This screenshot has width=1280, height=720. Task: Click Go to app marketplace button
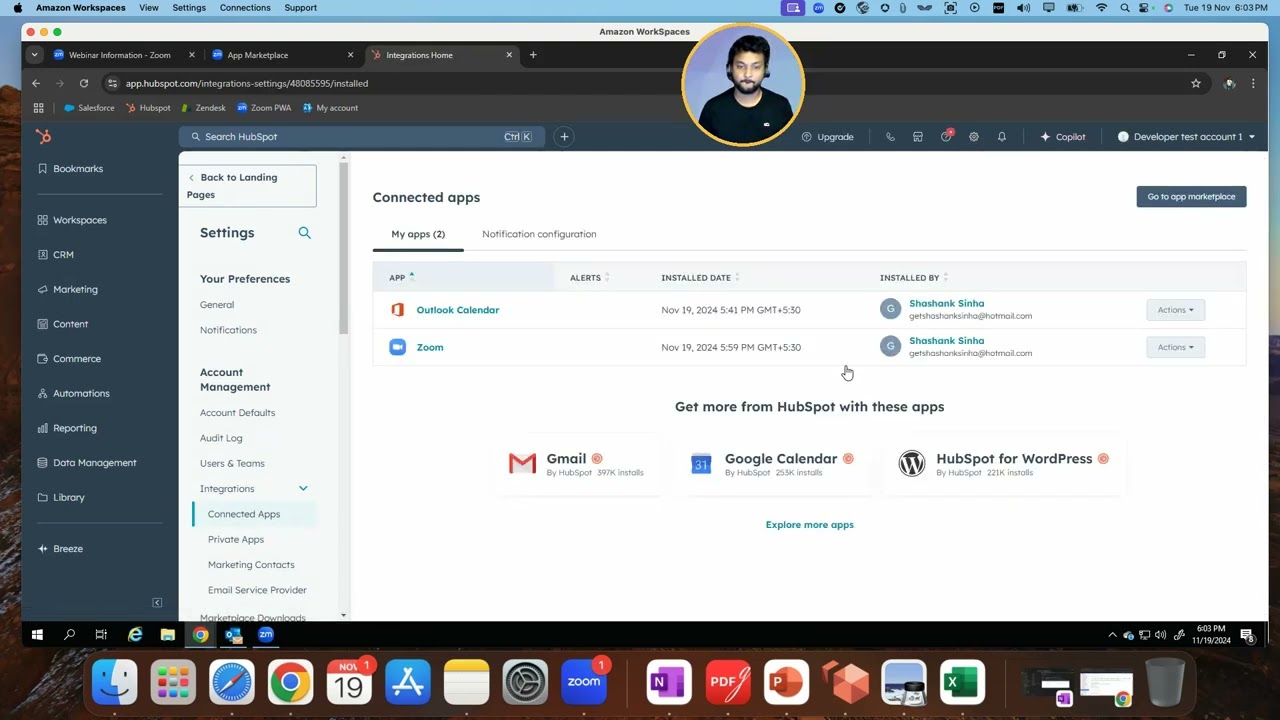coord(1191,197)
